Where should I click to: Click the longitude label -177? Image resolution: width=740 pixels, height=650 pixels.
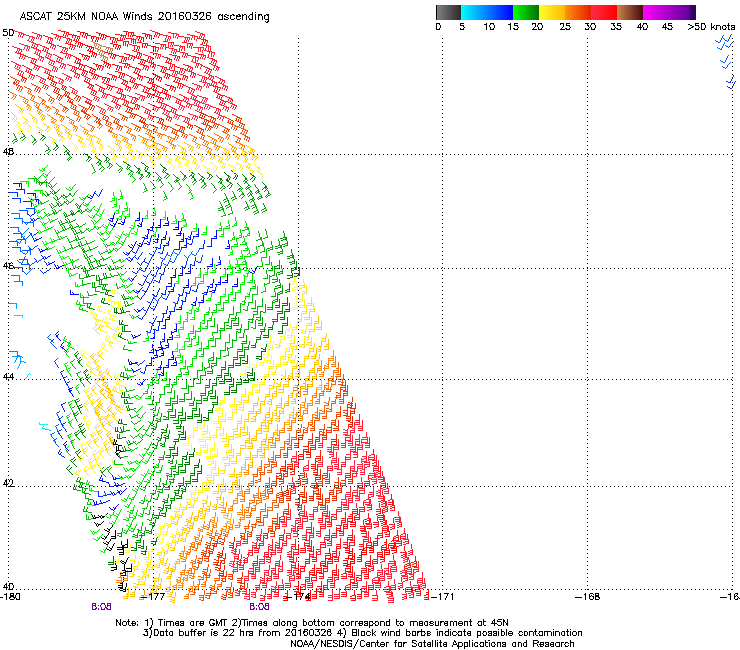(153, 597)
